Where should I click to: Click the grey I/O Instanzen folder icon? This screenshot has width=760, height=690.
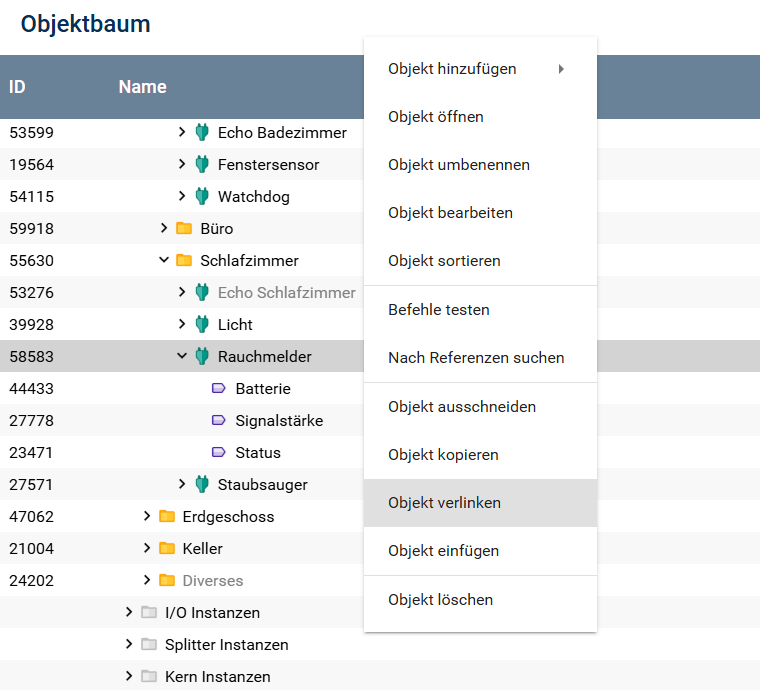[148, 612]
